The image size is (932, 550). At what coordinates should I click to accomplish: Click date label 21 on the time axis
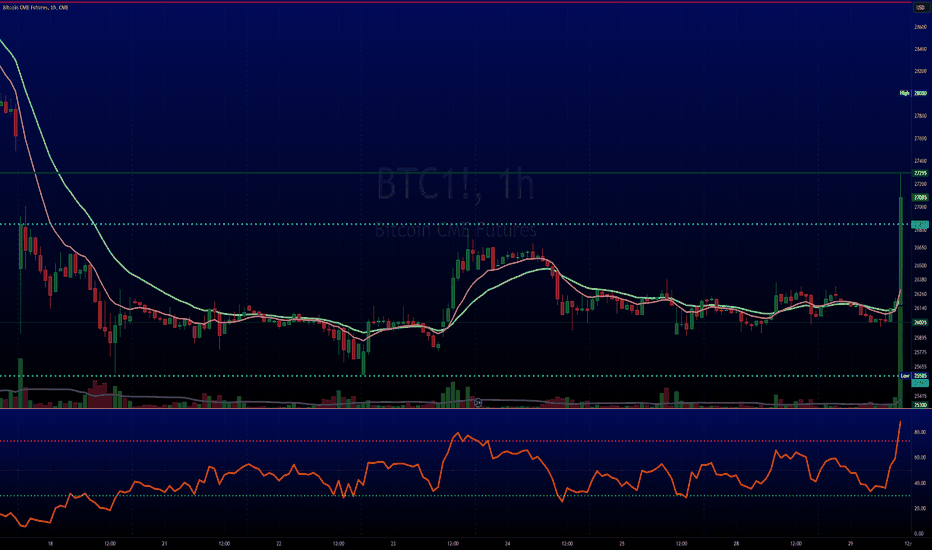tap(165, 543)
